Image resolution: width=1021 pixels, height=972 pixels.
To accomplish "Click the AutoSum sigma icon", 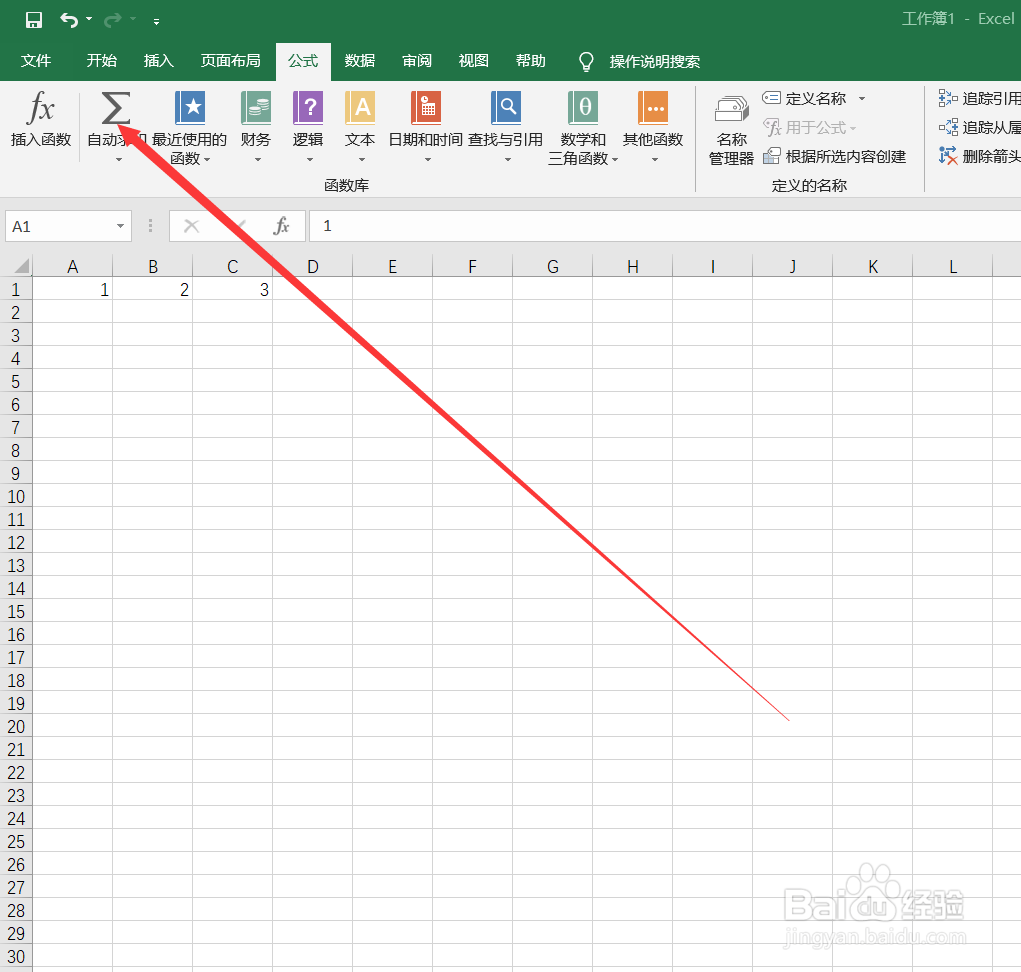I will [115, 107].
